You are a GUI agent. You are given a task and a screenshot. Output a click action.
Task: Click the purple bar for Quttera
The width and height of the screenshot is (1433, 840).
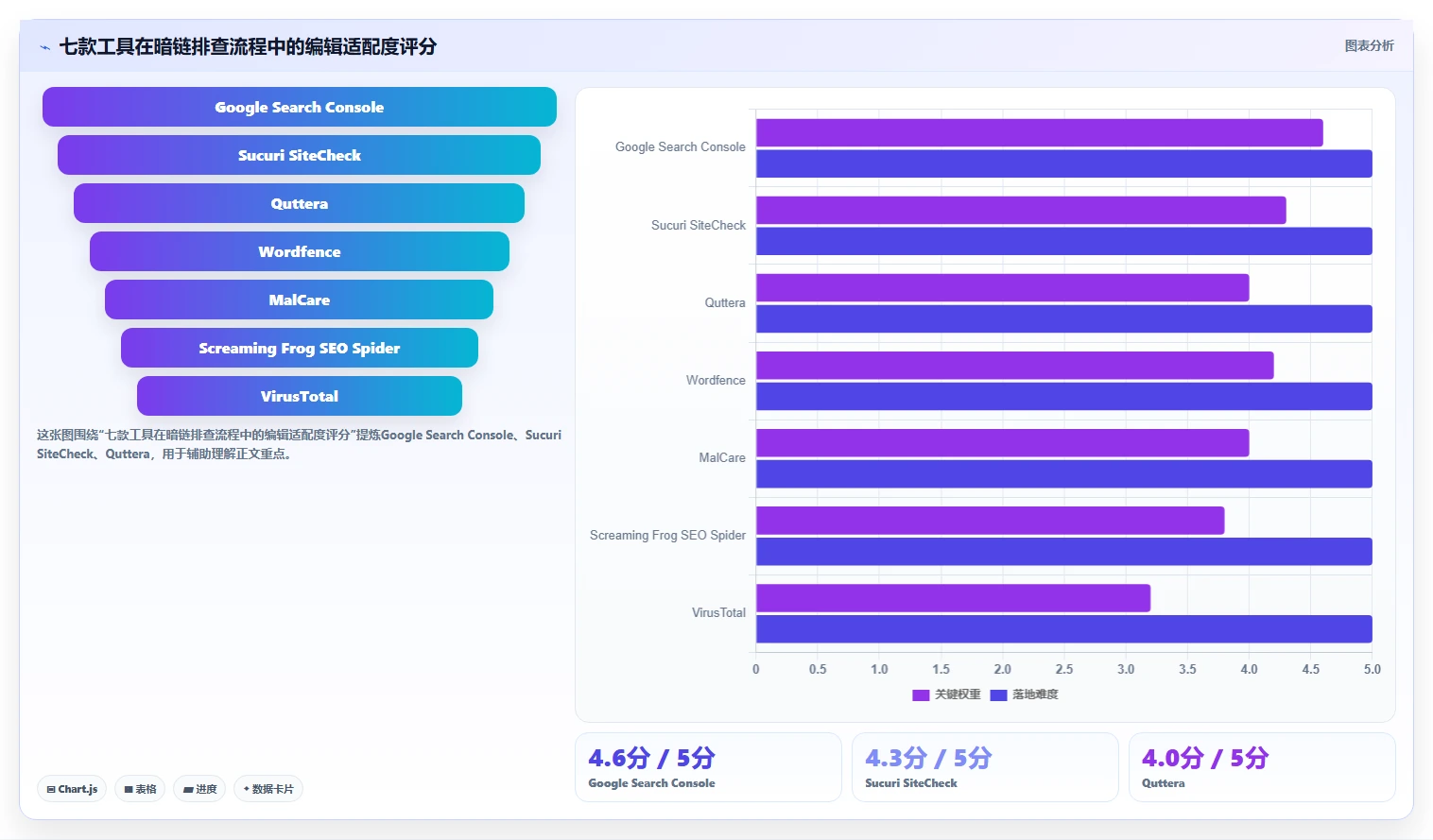1003,288
